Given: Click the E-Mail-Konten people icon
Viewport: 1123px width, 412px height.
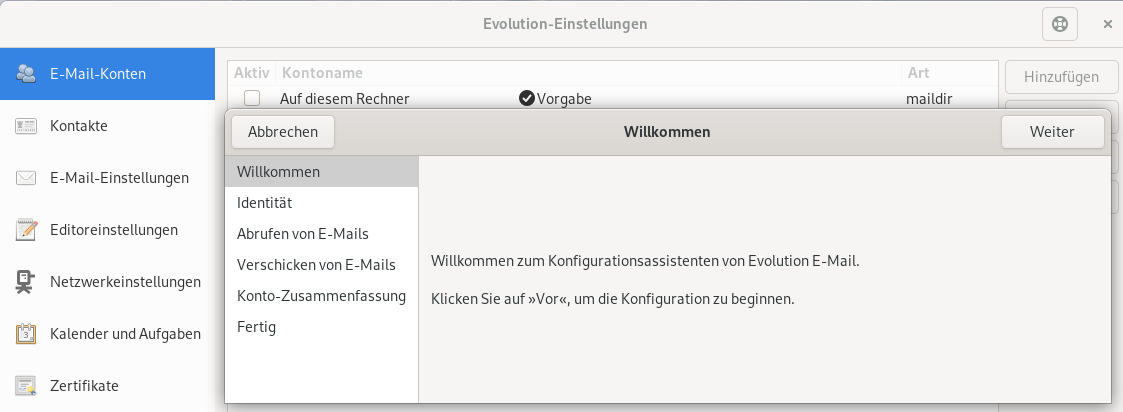Looking at the screenshot, I should click(26, 74).
